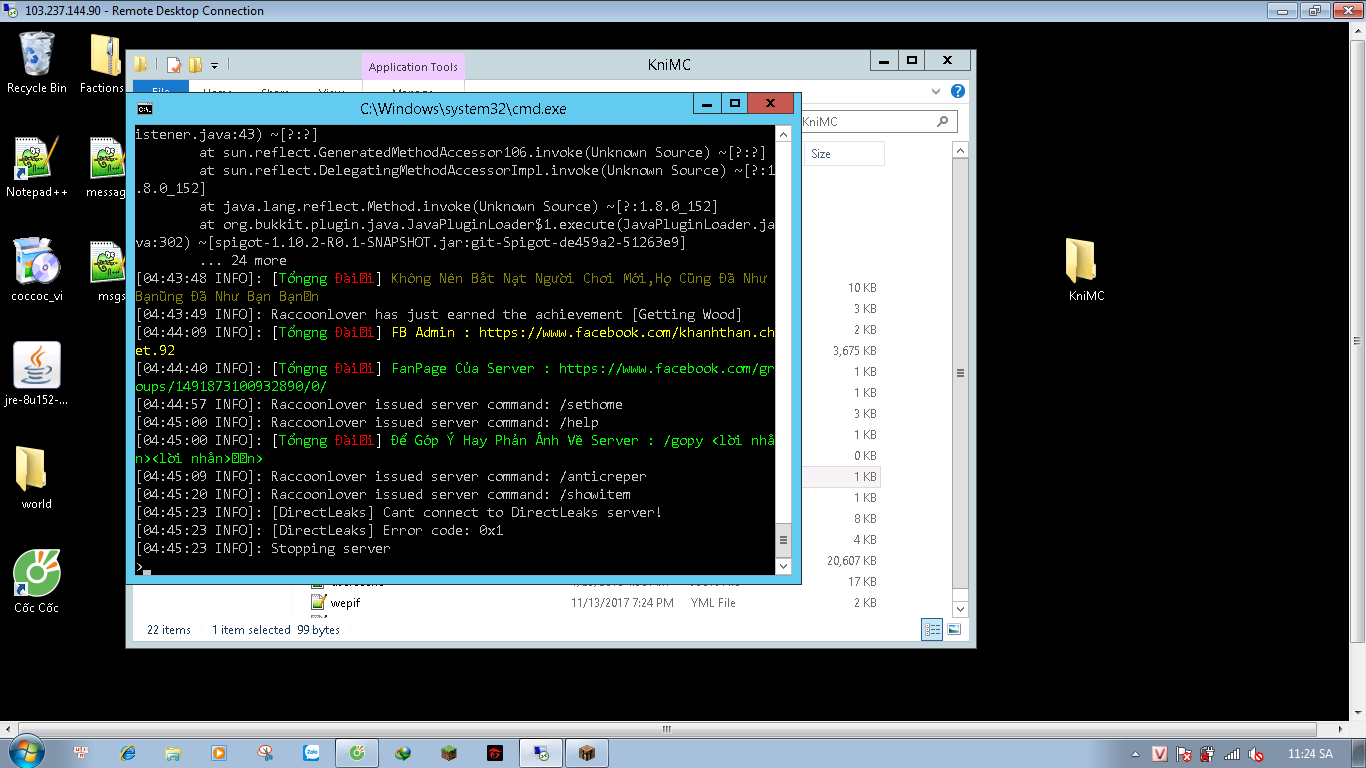This screenshot has height=768, width=1366.
Task: Open the Recycle Bin desktop icon
Action: pyautogui.click(x=37, y=56)
